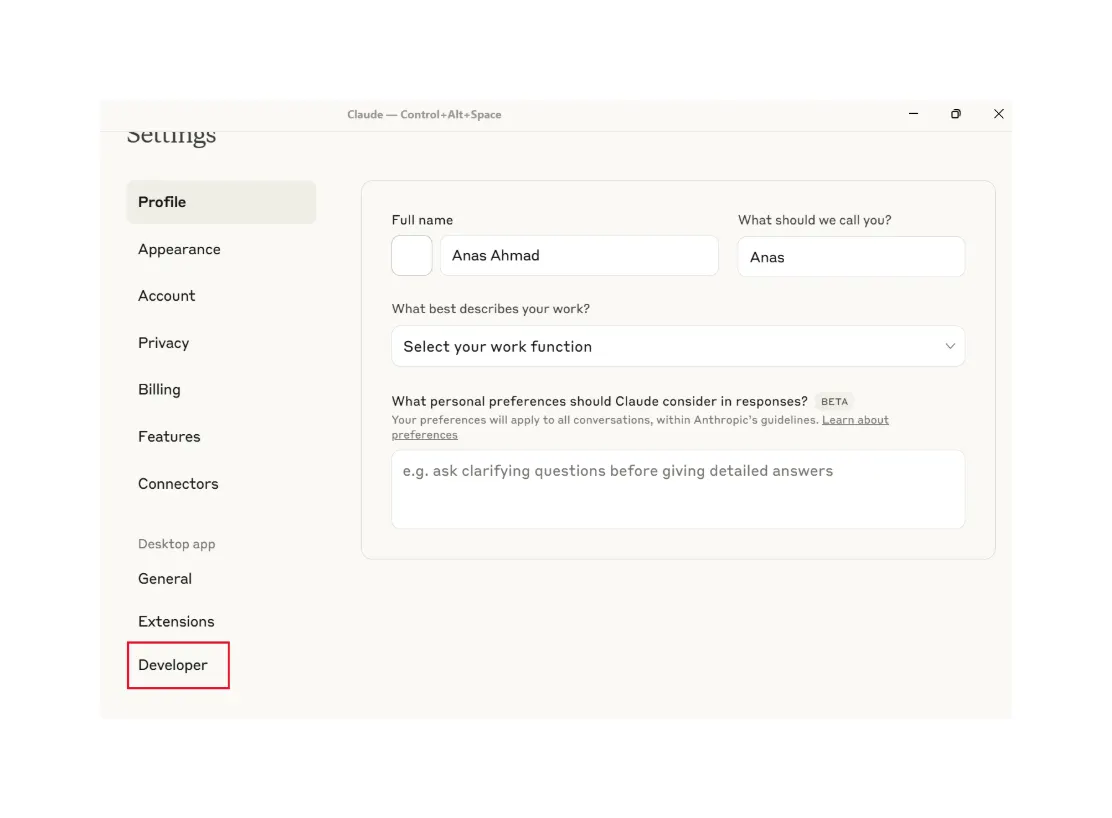Open the "Learn about preferences" link
The height and width of the screenshot is (818, 1112).
click(x=855, y=420)
